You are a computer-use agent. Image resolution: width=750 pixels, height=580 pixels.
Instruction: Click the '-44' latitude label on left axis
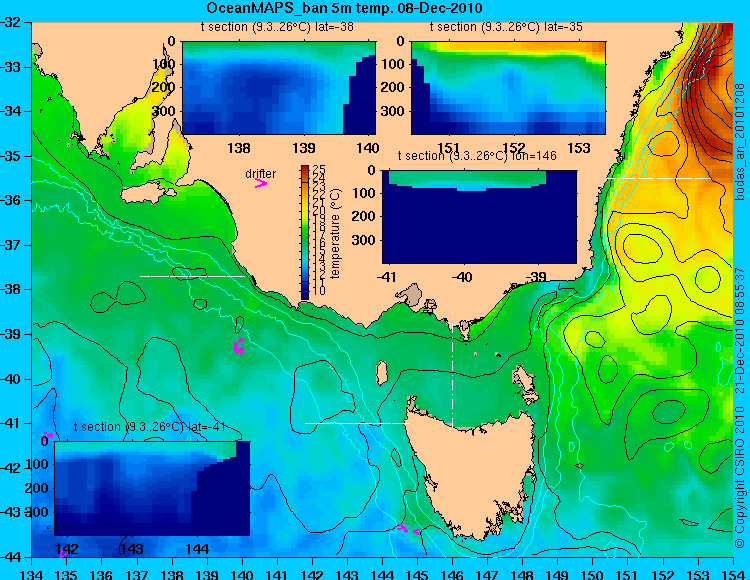11,557
